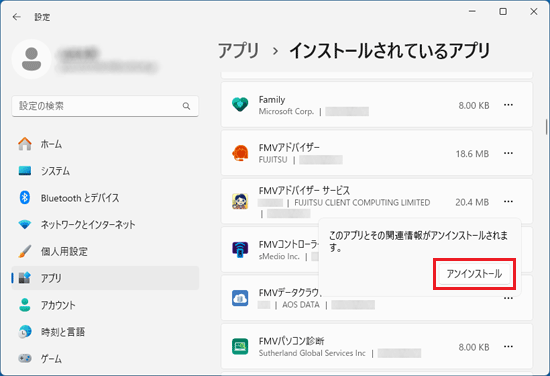Image resolution: width=550 pixels, height=376 pixels.
Task: Click the ホーム house icon
Action: coord(25,144)
